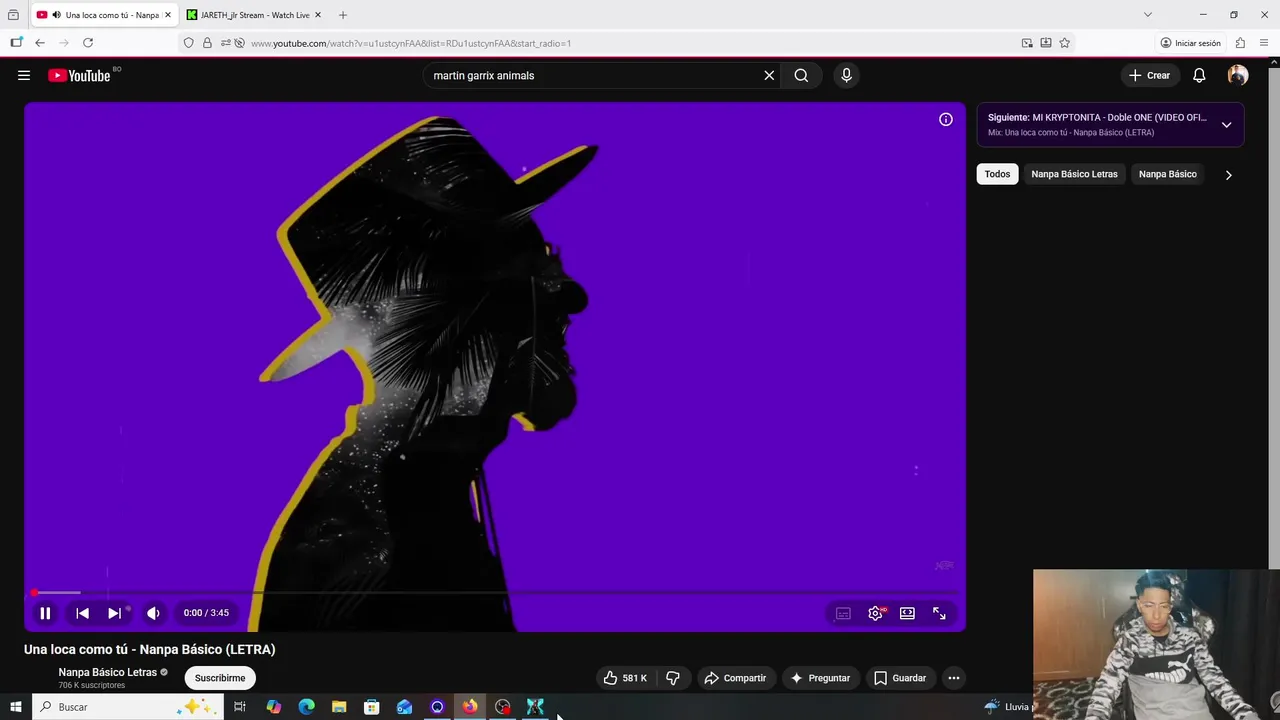Open YouTube notifications bell
This screenshot has width=1280, height=720.
pos(1199,75)
